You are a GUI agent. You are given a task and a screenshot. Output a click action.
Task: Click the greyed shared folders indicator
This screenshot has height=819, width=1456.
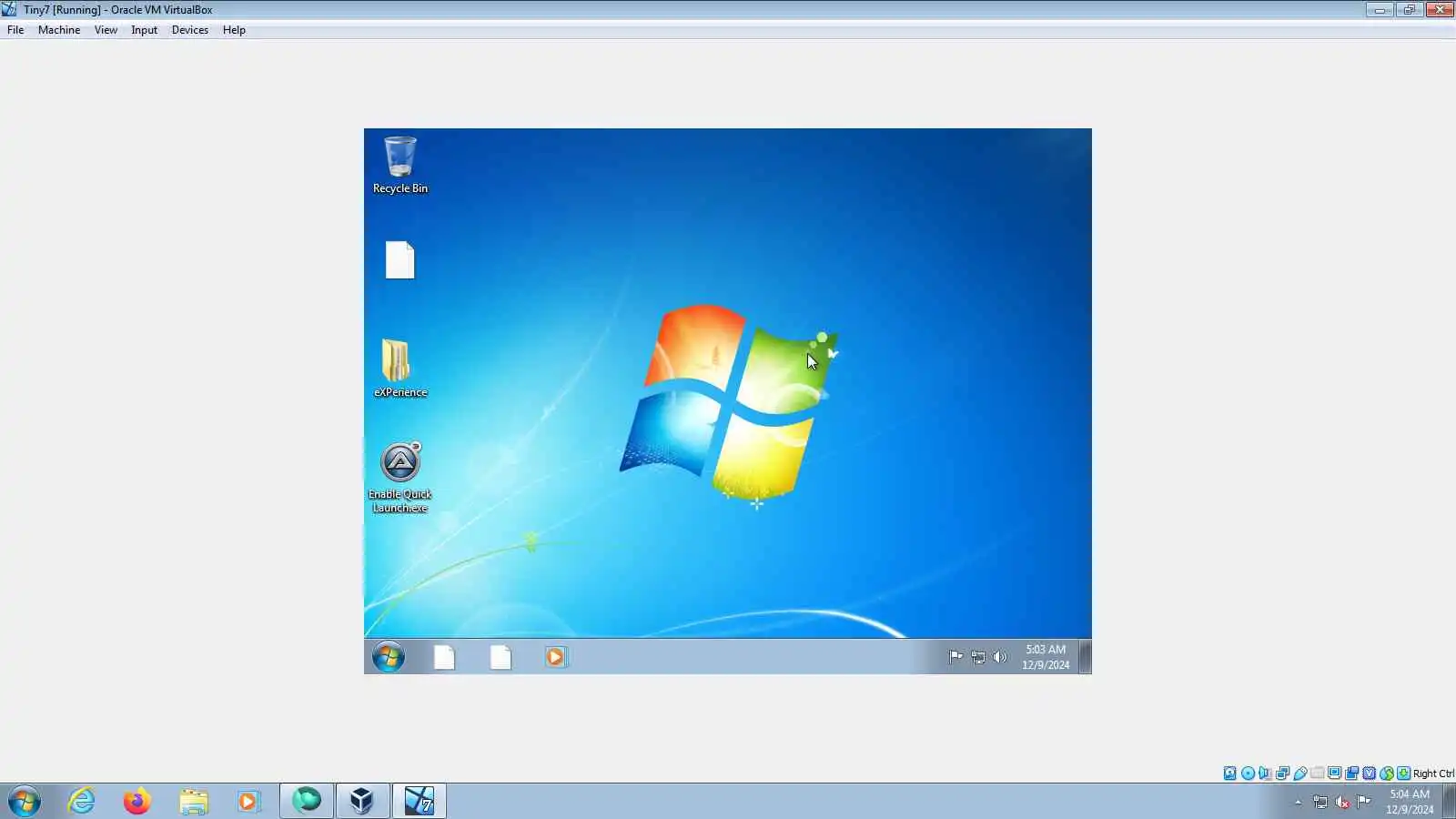[x=1317, y=773]
